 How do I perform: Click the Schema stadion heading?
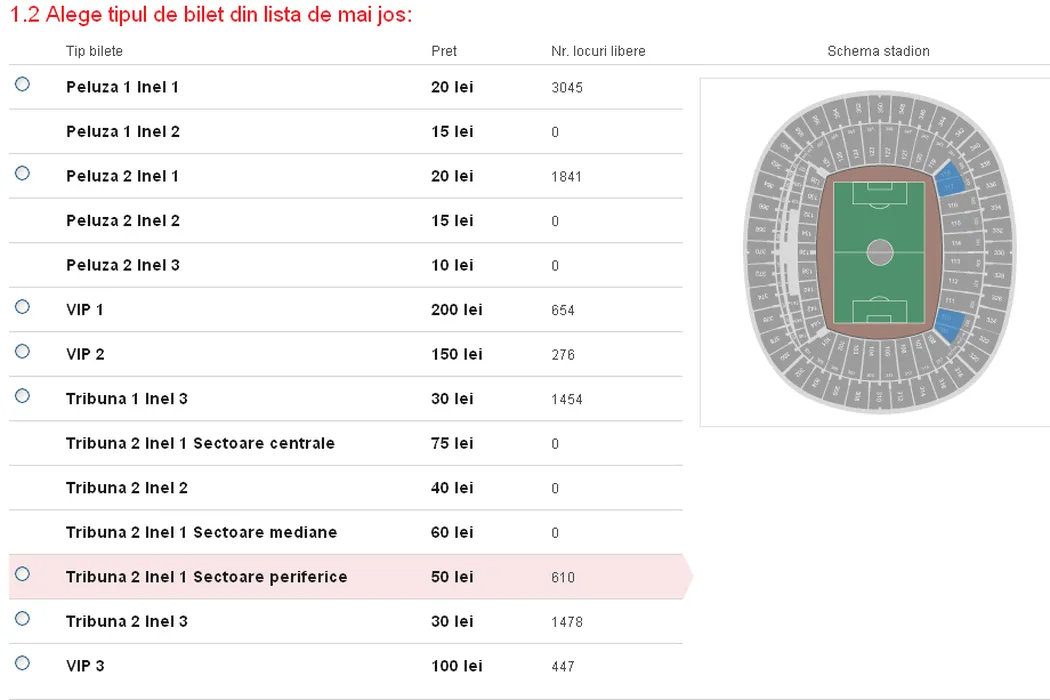pyautogui.click(x=878, y=51)
